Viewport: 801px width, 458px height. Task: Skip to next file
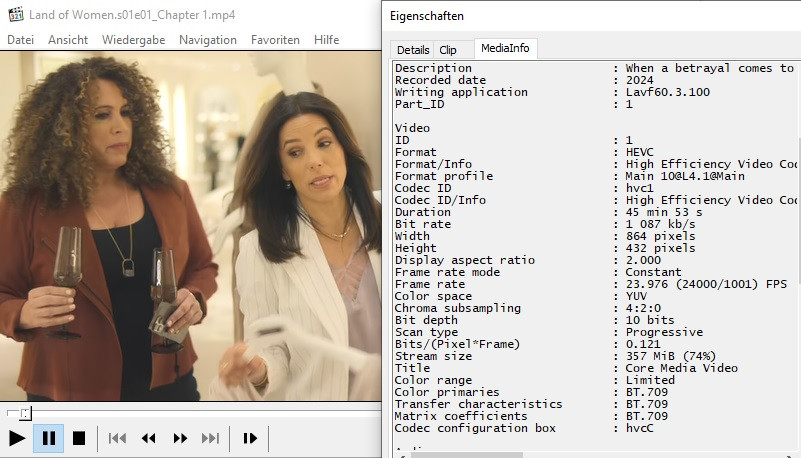pos(210,438)
